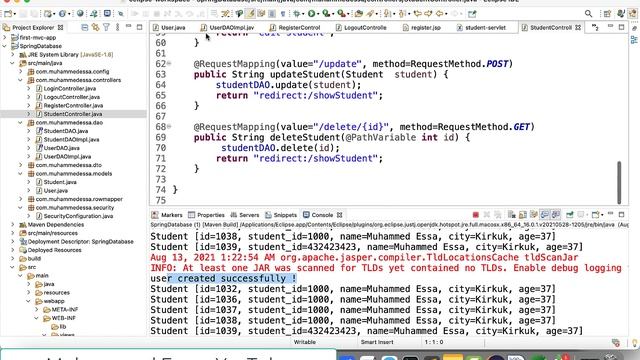The image size is (640, 360).
Task: Collapse the updateStudent method fold marker
Action: click(169, 64)
